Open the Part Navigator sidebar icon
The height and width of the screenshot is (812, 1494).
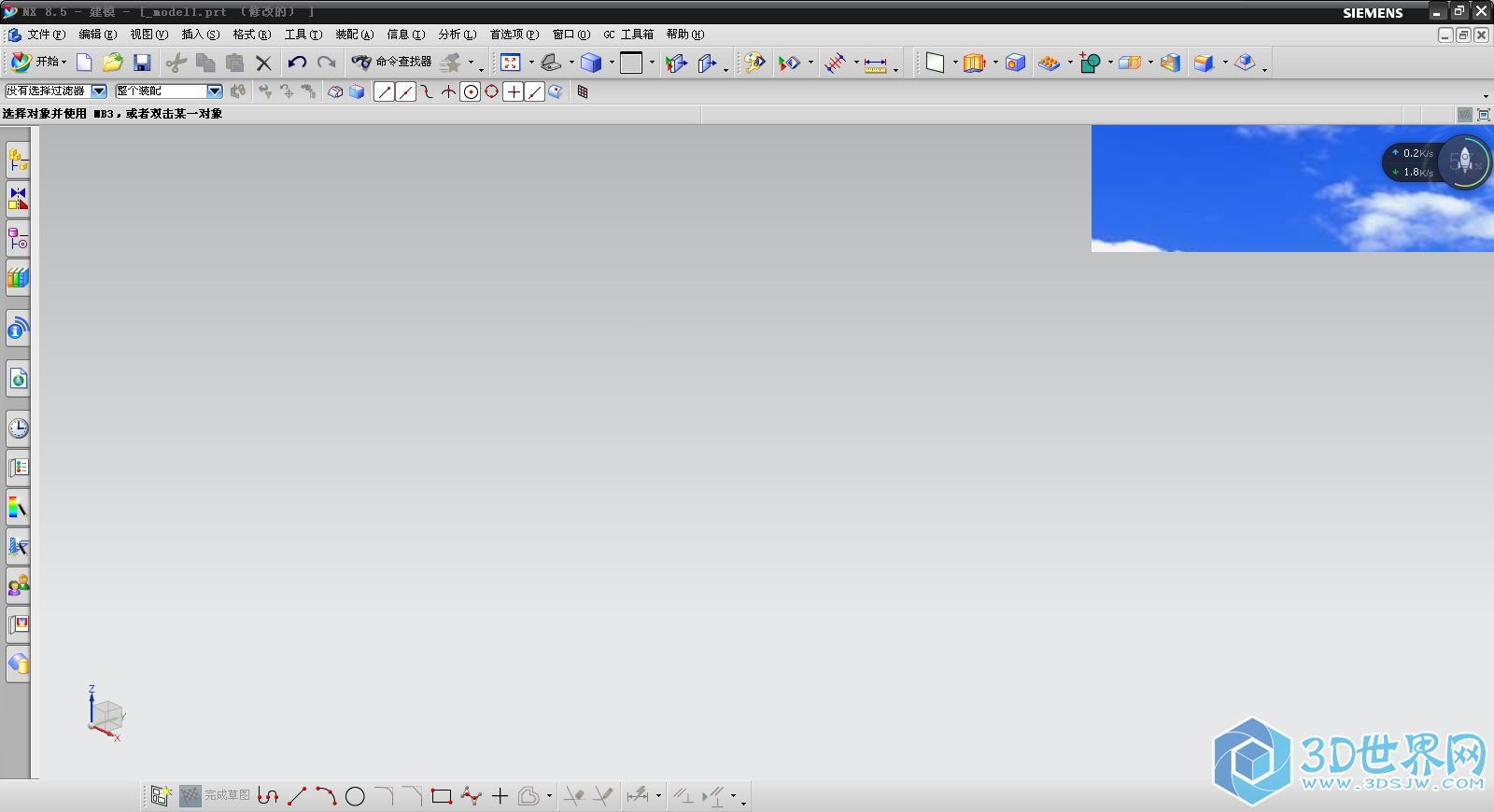pos(18,239)
